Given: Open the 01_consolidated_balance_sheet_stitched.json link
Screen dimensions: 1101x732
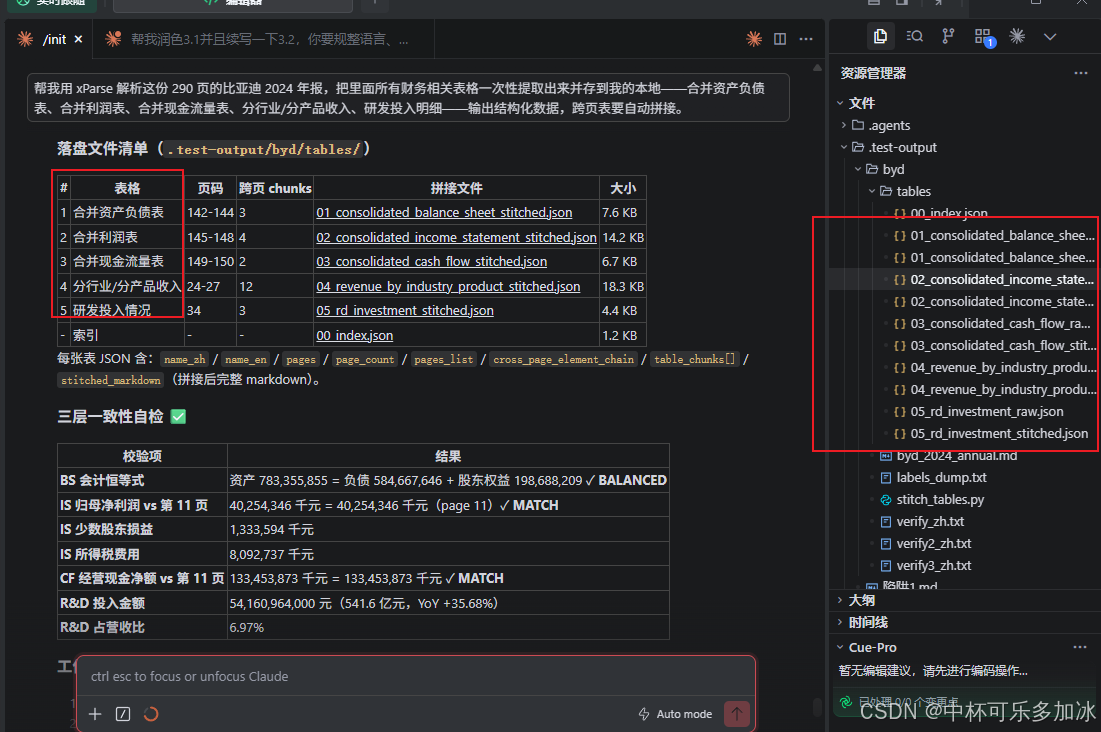Looking at the screenshot, I should [444, 212].
